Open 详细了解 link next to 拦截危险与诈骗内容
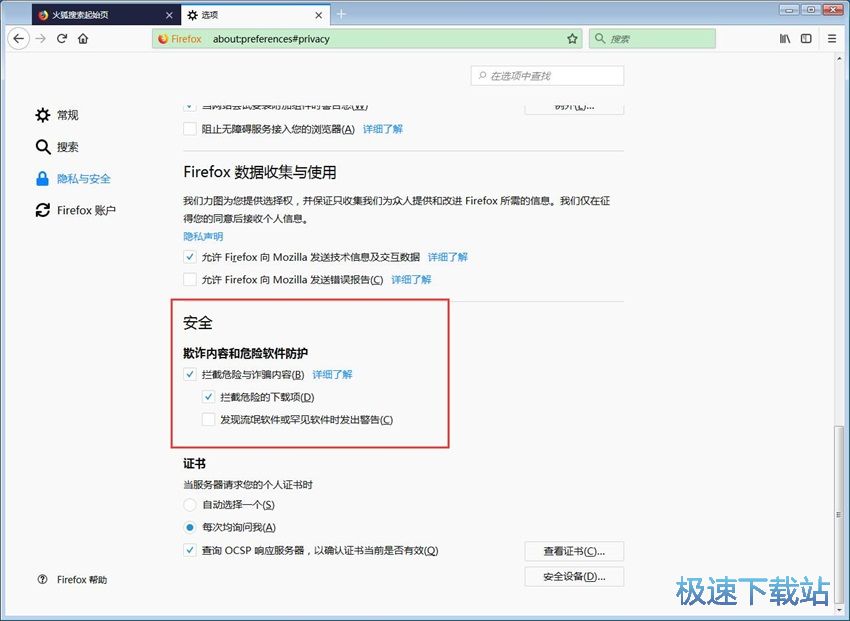The image size is (850, 621). (x=332, y=374)
